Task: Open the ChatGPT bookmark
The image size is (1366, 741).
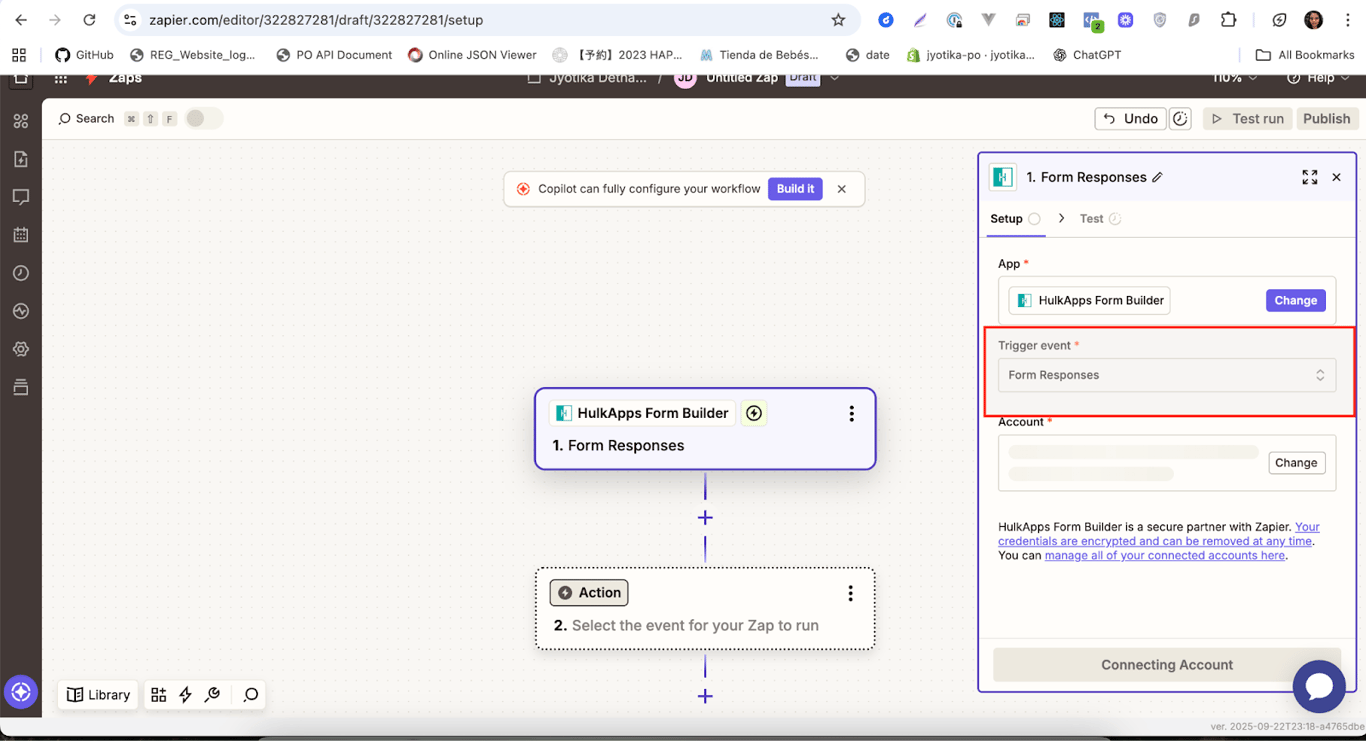Action: (x=1087, y=55)
